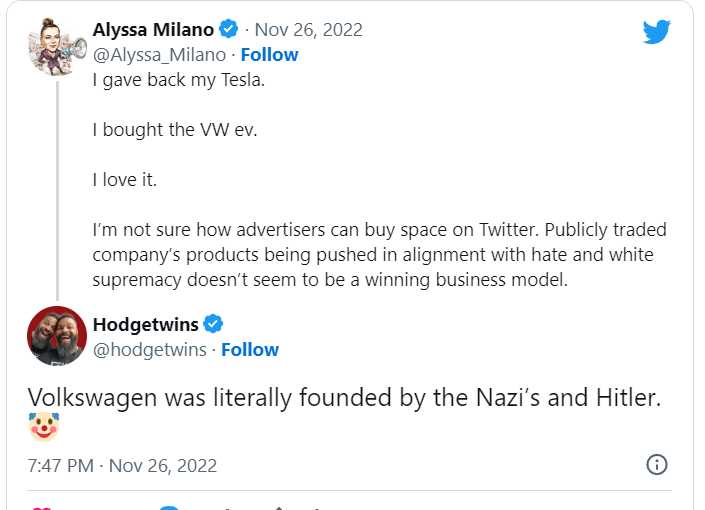Click the blue reply bubble icon
The height and width of the screenshot is (510, 705).
point(170,506)
